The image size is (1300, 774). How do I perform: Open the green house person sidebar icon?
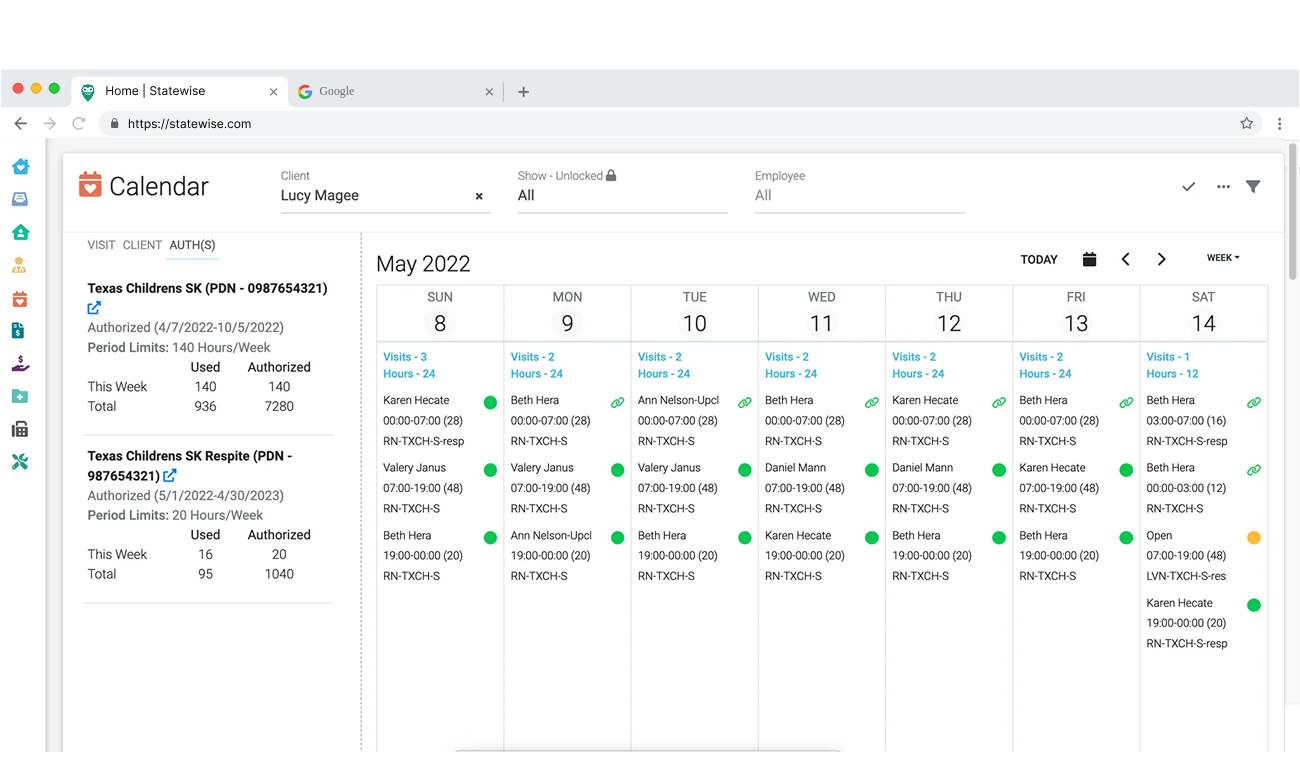click(x=20, y=232)
